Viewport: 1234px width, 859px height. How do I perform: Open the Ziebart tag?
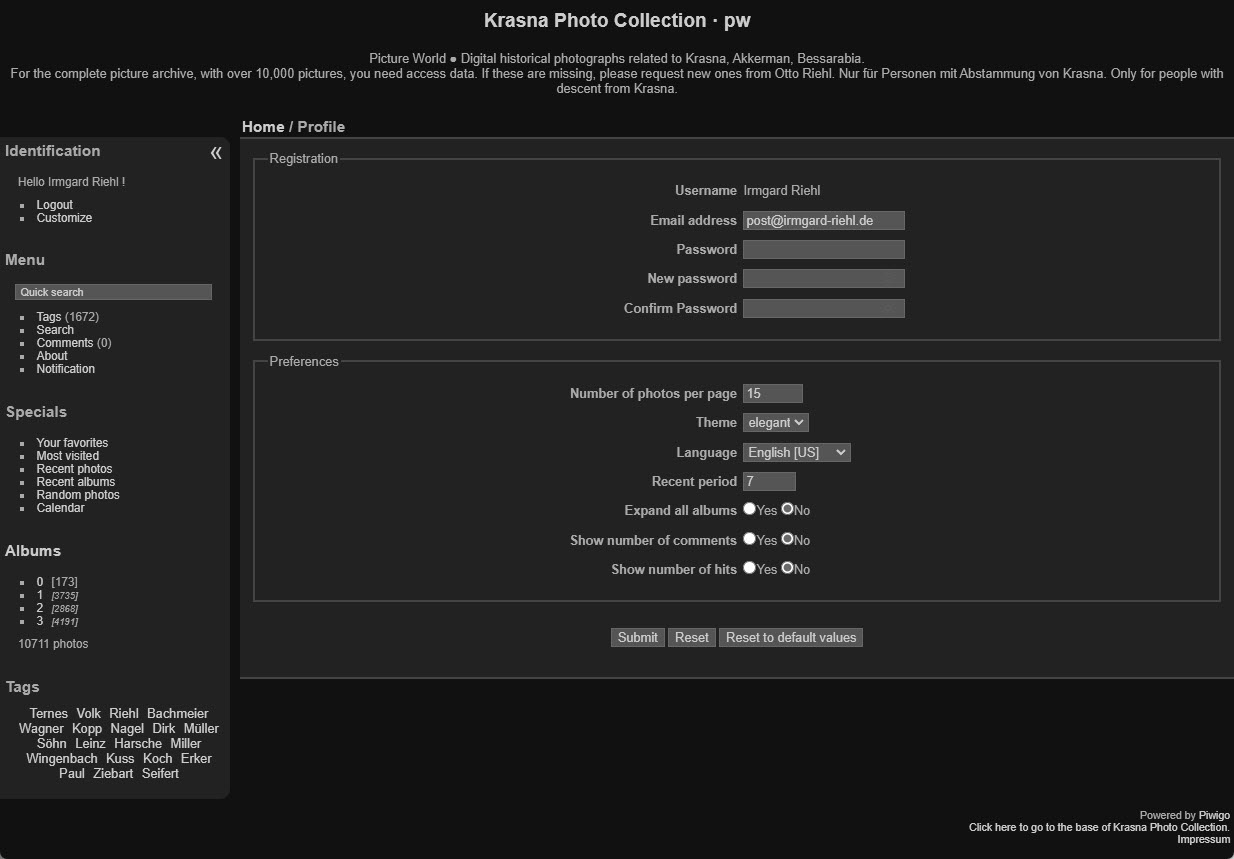113,773
